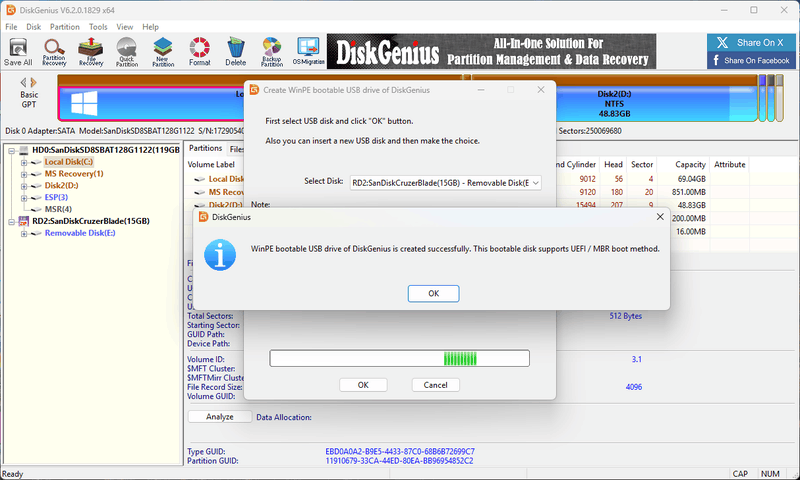Select MS Recovery(1) in the tree
800x480 pixels.
coord(74,174)
